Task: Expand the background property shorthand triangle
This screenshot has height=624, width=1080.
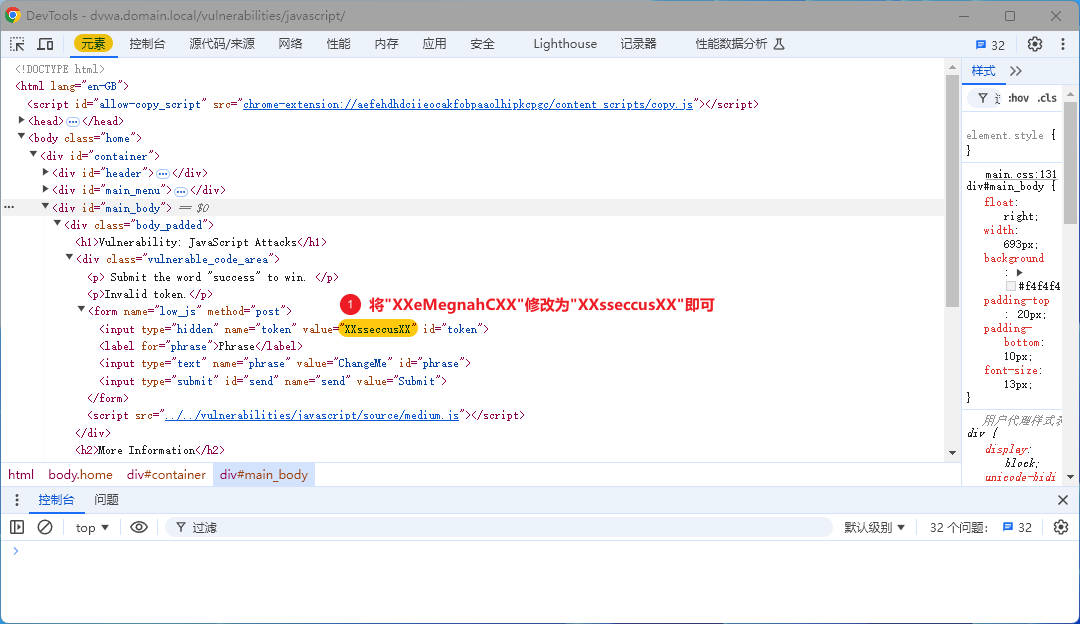Action: [1019, 273]
